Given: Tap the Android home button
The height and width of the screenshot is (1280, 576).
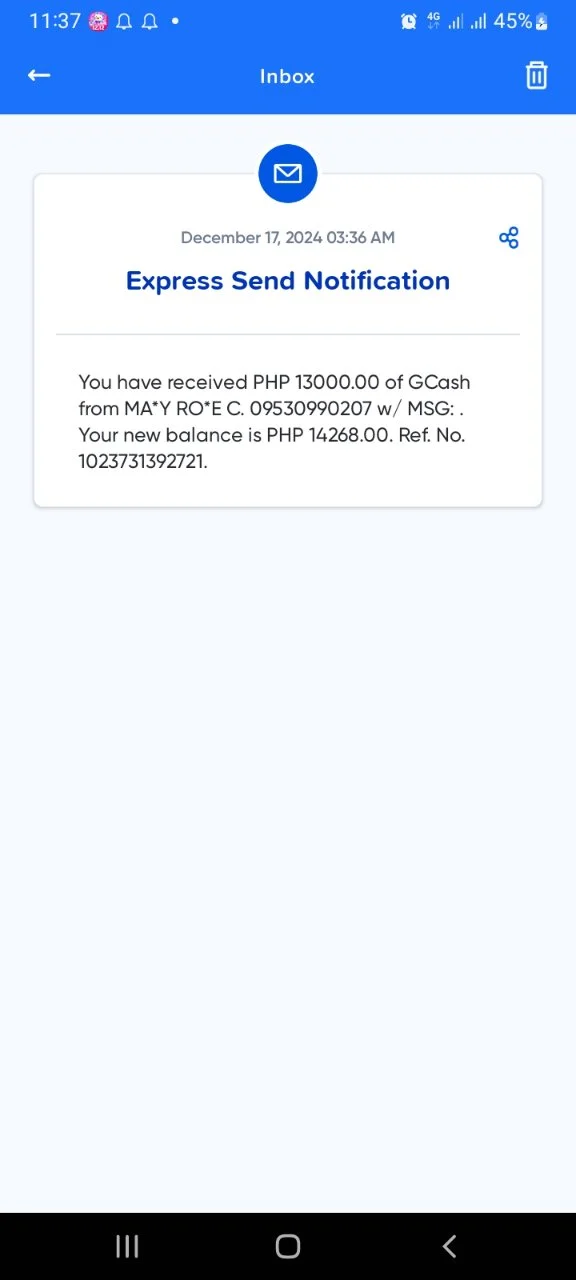Looking at the screenshot, I should pyautogui.click(x=288, y=1246).
